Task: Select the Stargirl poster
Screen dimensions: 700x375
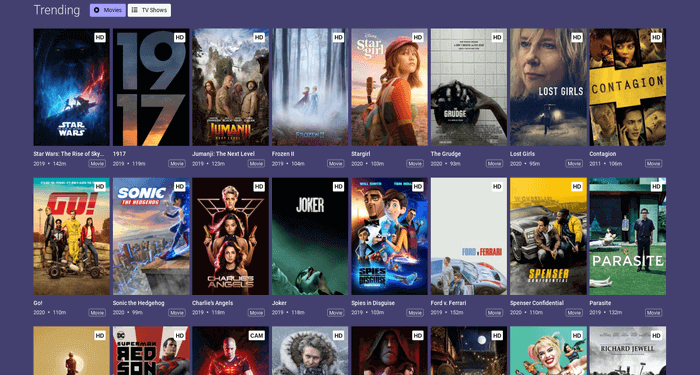Action: (389, 87)
